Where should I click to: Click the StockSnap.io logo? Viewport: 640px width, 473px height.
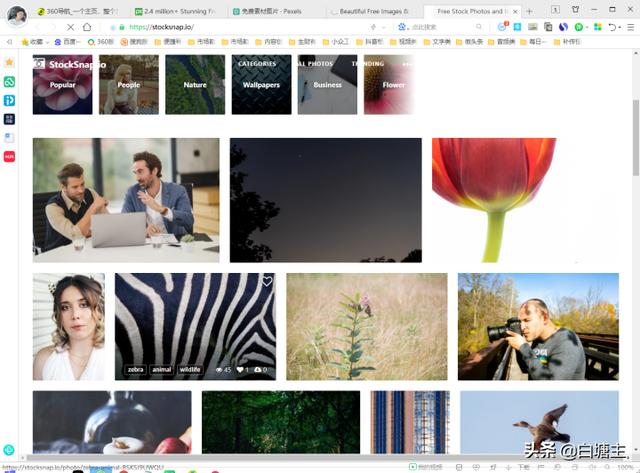coord(70,64)
